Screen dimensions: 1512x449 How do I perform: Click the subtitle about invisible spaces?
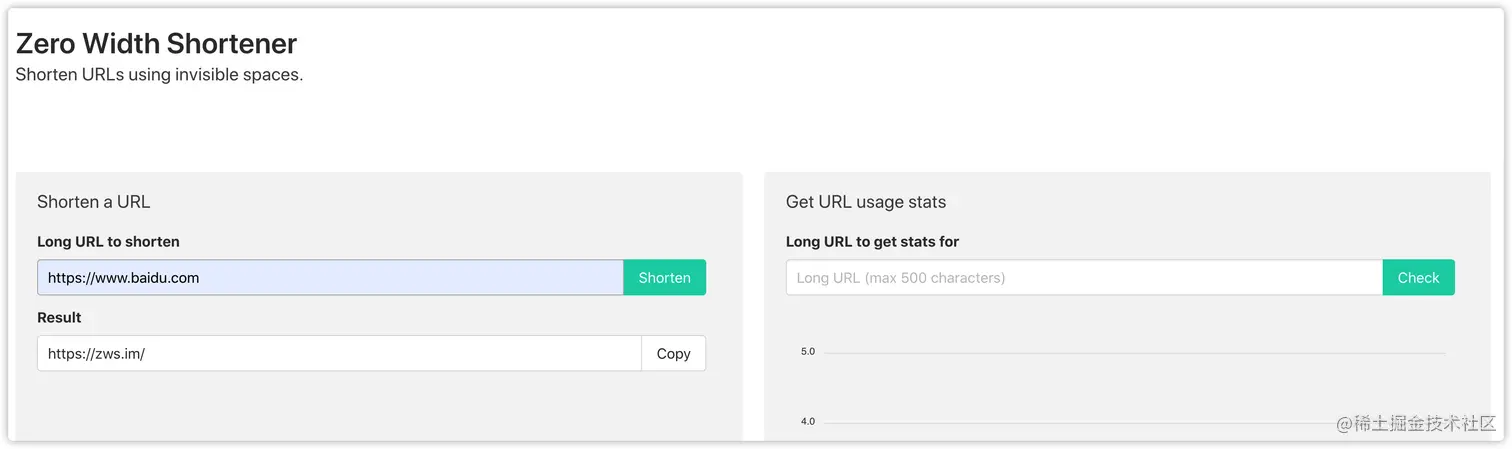pyautogui.click(x=159, y=75)
